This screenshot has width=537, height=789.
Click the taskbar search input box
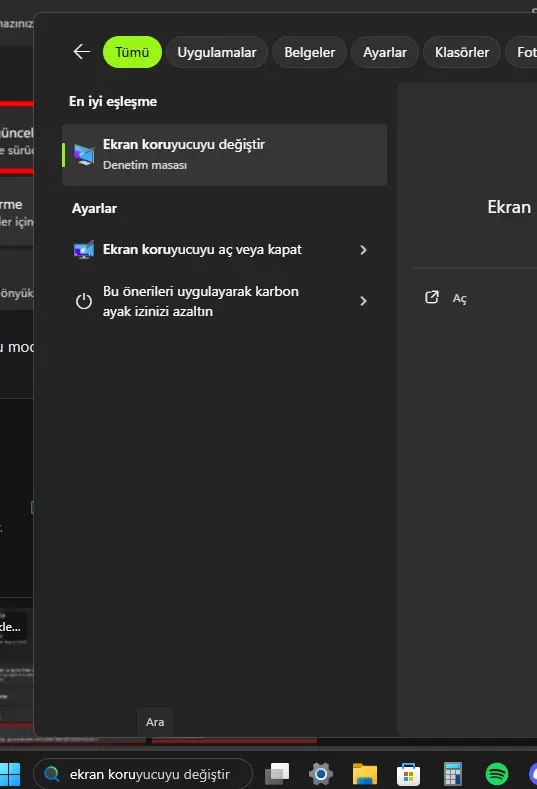point(143,774)
